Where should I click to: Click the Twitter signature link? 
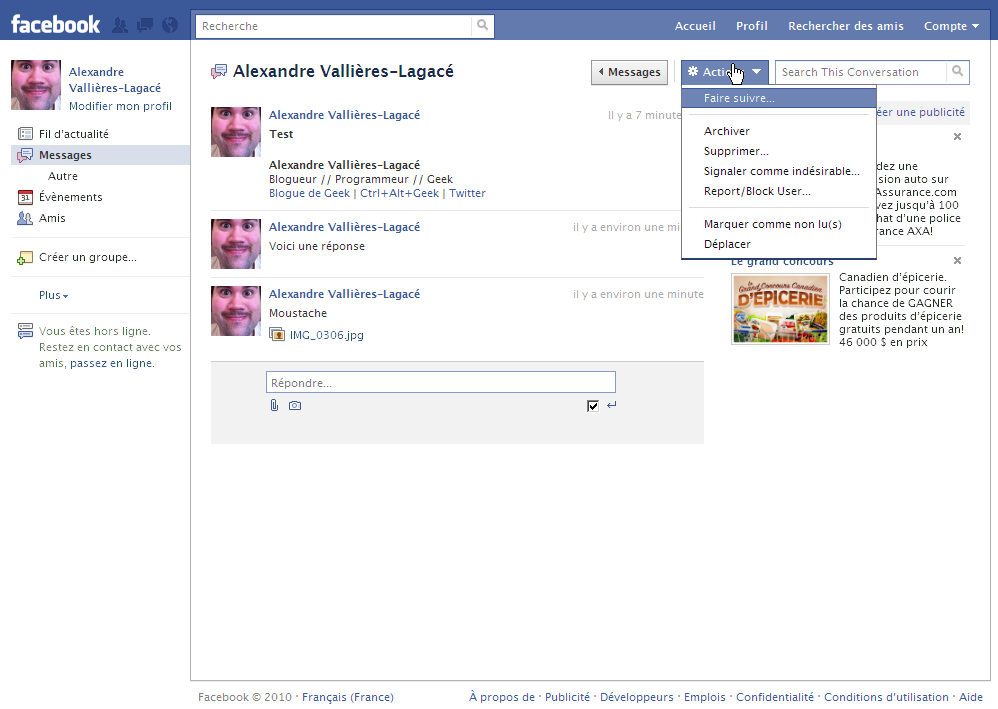pos(467,193)
